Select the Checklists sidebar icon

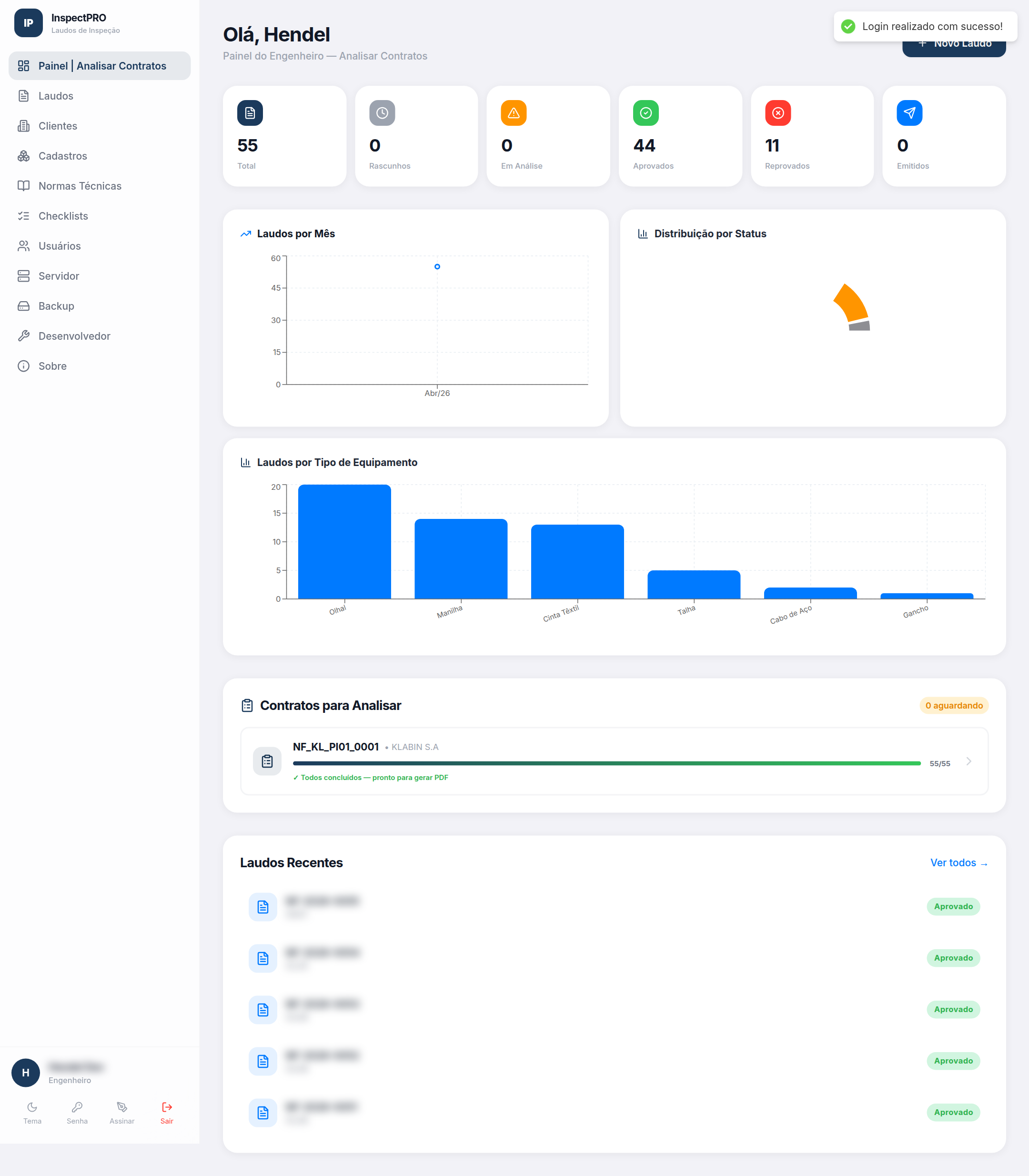[23, 216]
